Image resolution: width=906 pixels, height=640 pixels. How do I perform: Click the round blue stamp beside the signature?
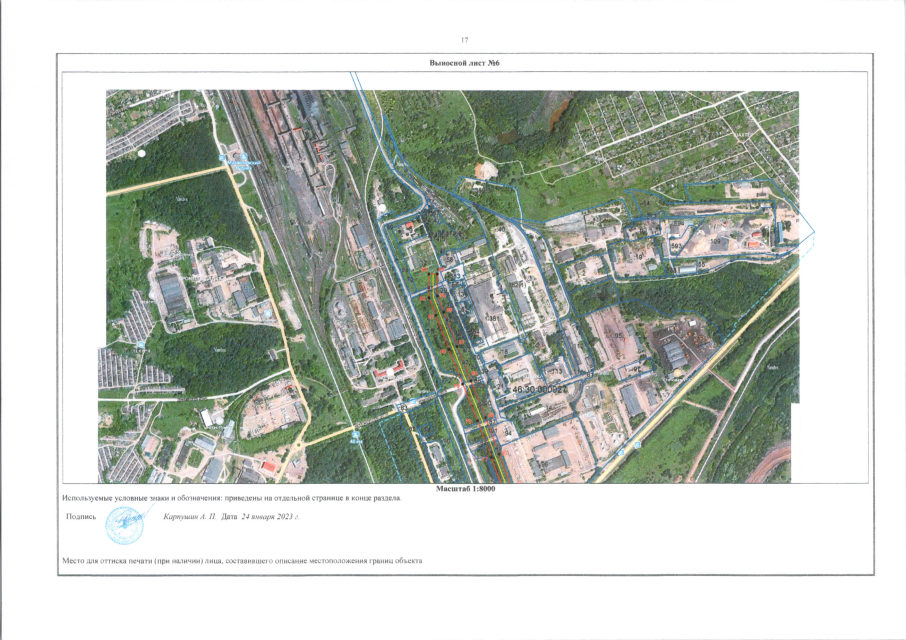[x=125, y=520]
